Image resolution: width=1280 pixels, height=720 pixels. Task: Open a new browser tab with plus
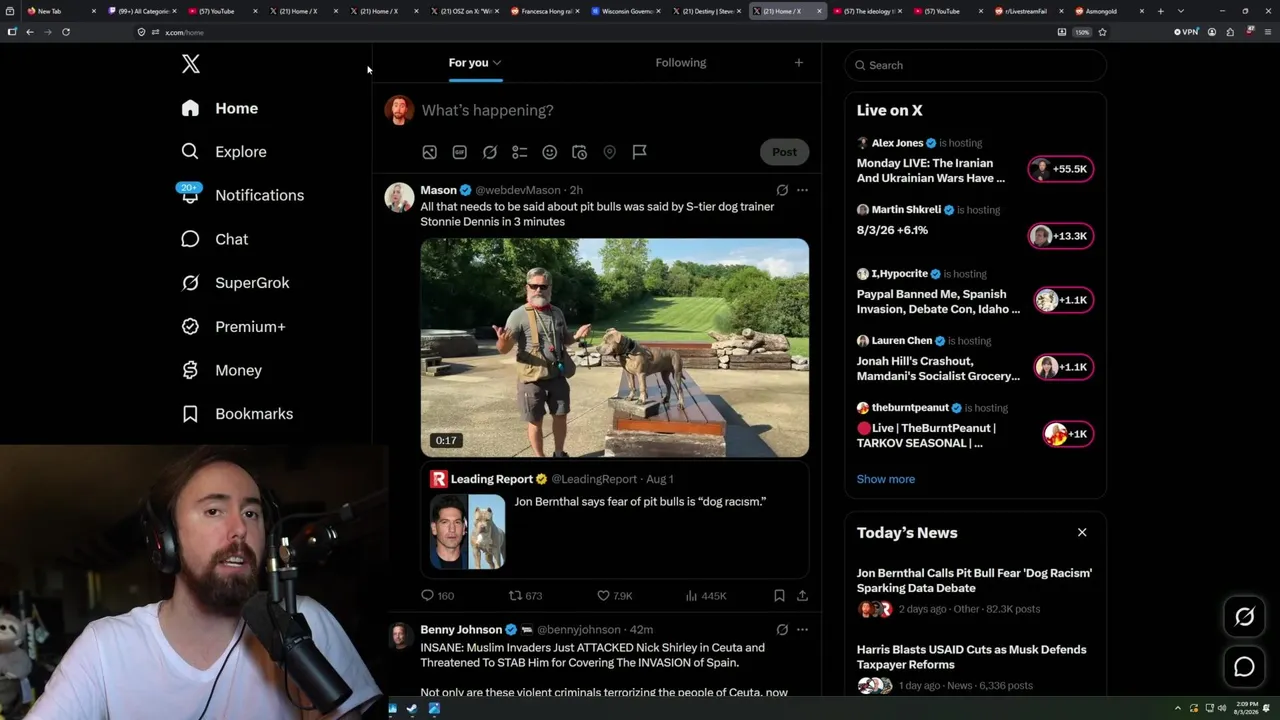point(1160,11)
